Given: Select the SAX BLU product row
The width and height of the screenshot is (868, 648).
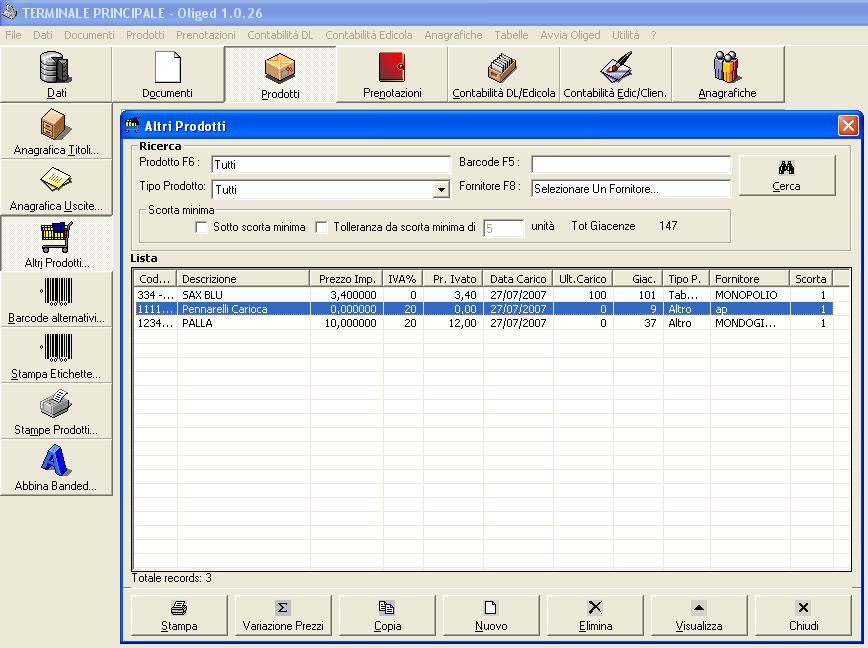Looking at the screenshot, I should click(484, 295).
